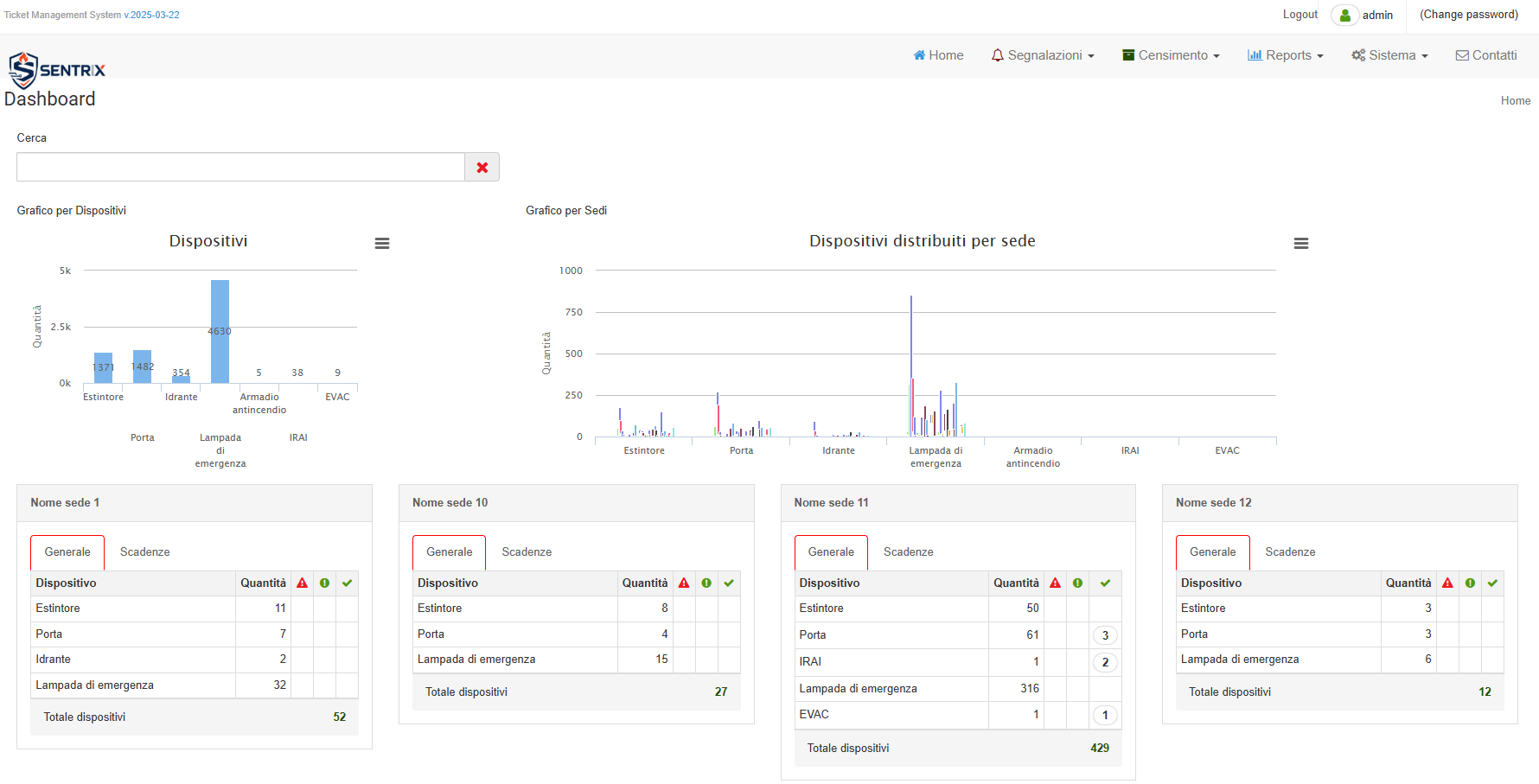
Task: Click the Lampada di emergenza bar labeled 4630
Action: pyautogui.click(x=220, y=331)
